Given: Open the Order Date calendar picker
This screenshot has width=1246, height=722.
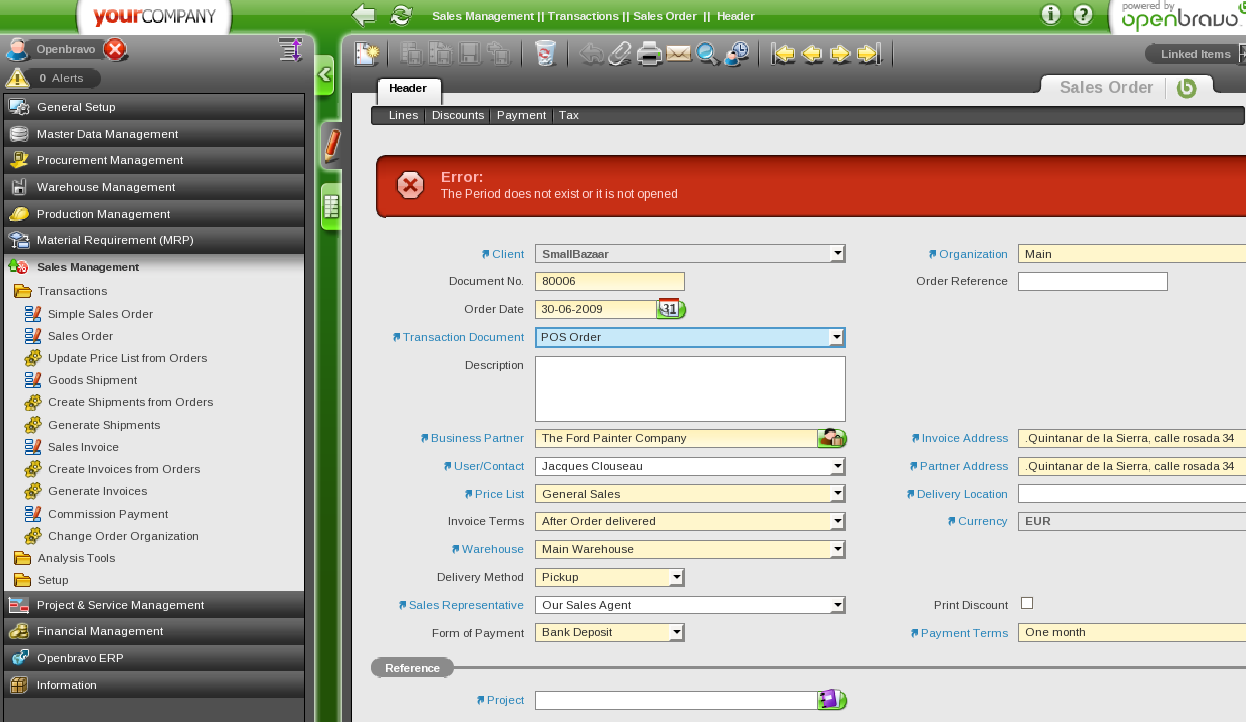Looking at the screenshot, I should point(671,309).
